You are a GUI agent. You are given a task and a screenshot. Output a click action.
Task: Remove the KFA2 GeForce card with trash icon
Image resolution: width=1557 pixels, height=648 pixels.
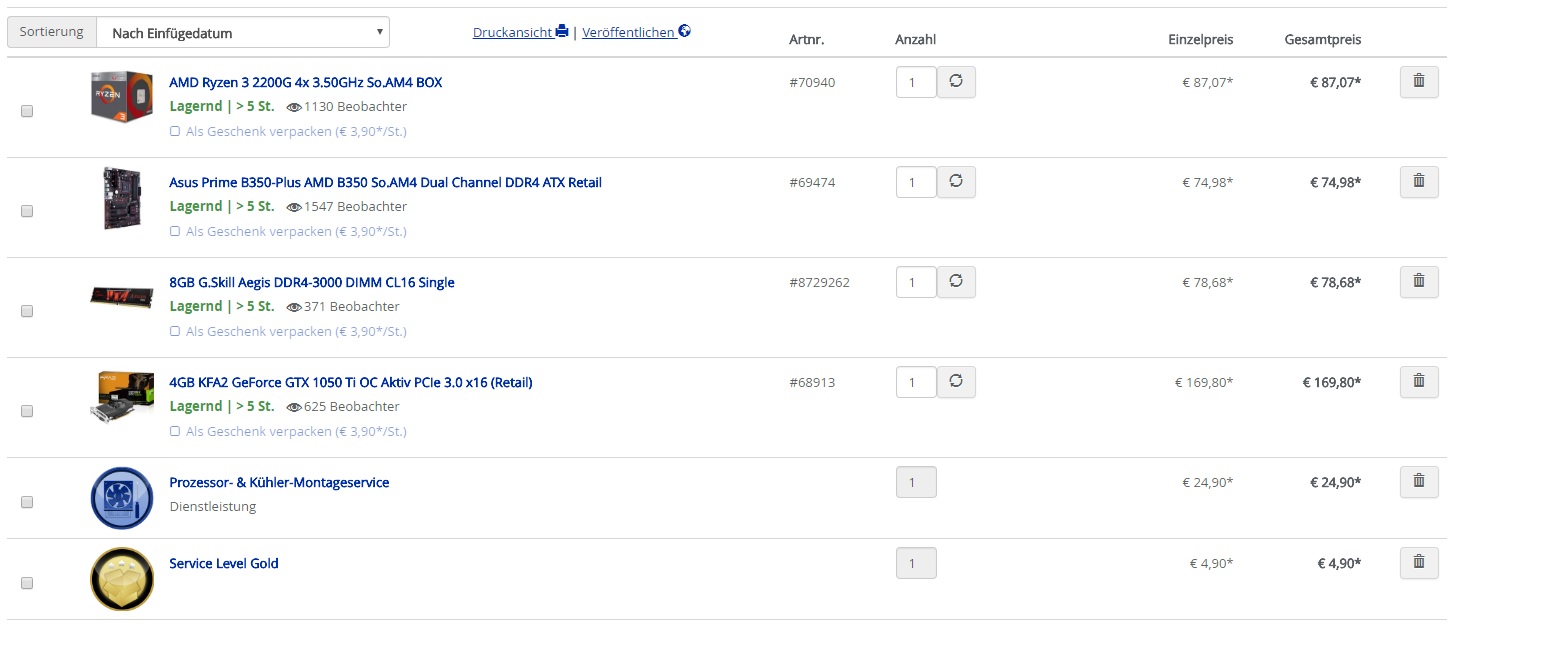pyautogui.click(x=1418, y=382)
